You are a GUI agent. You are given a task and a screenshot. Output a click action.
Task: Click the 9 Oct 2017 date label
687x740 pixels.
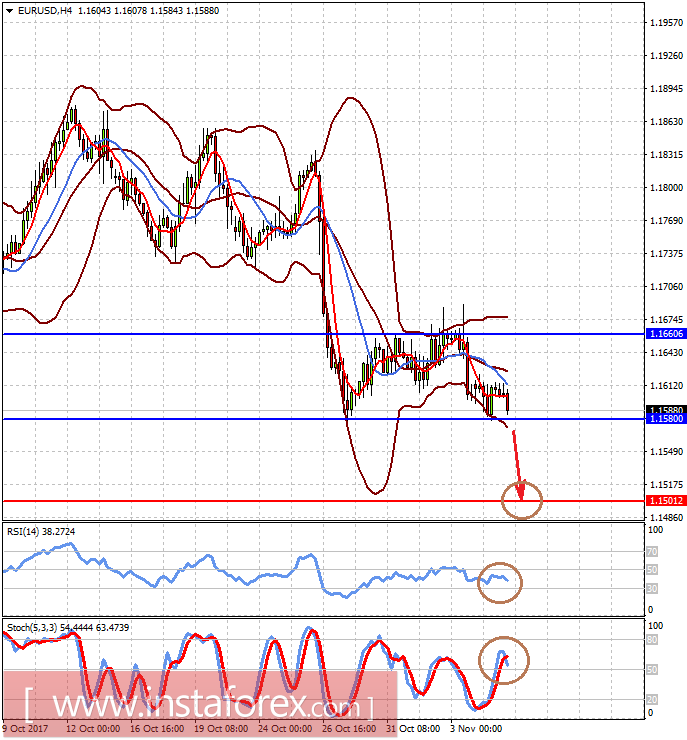pyautogui.click(x=25, y=729)
